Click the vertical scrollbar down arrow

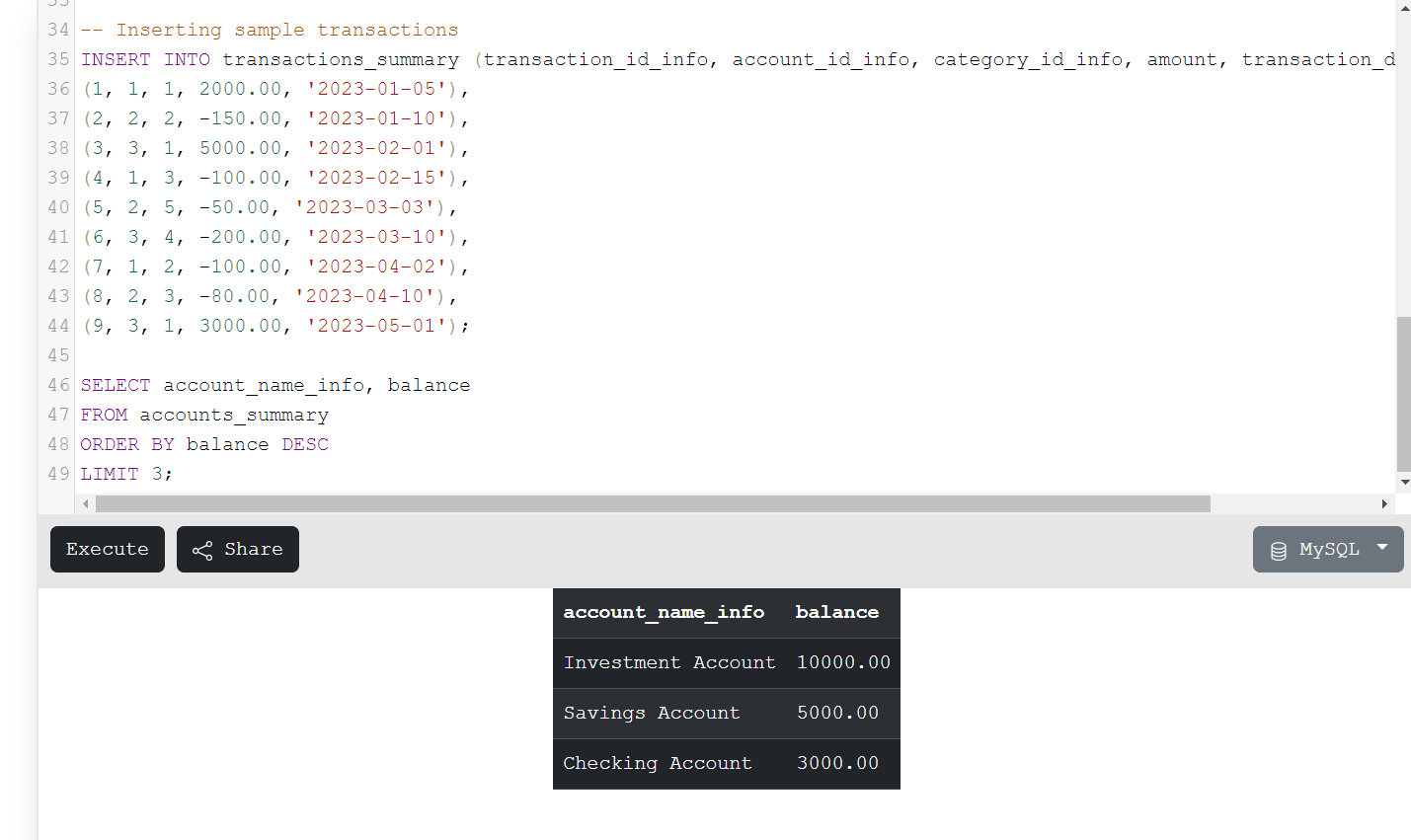(x=1404, y=483)
